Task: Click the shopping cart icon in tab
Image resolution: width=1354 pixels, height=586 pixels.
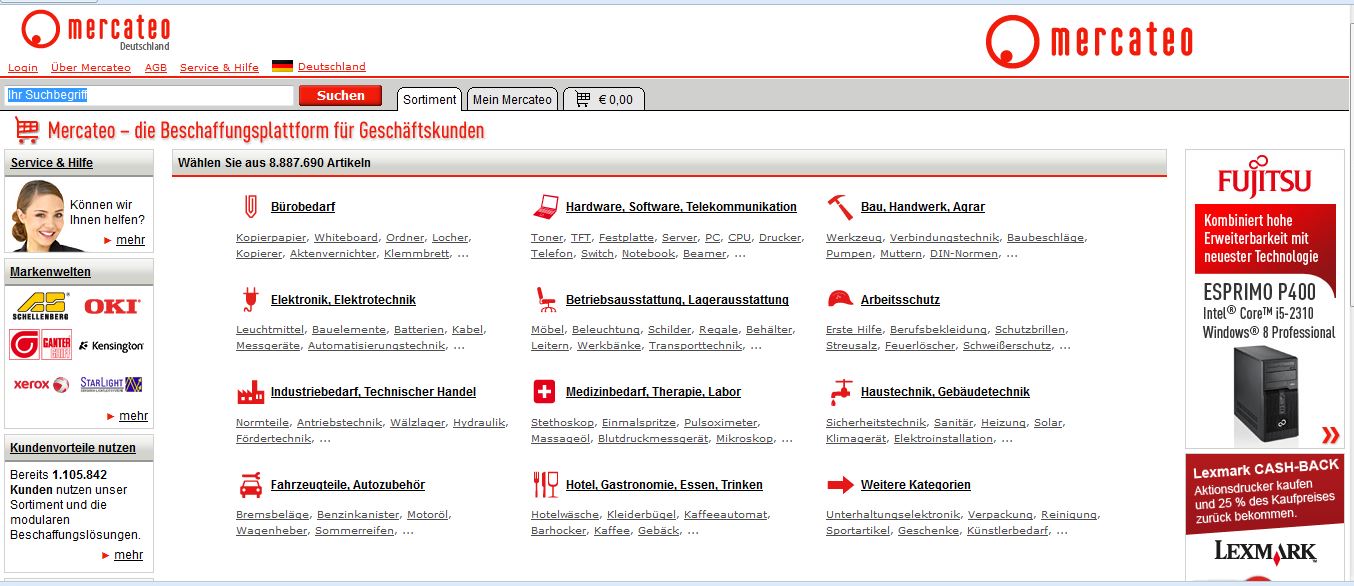Action: click(583, 99)
